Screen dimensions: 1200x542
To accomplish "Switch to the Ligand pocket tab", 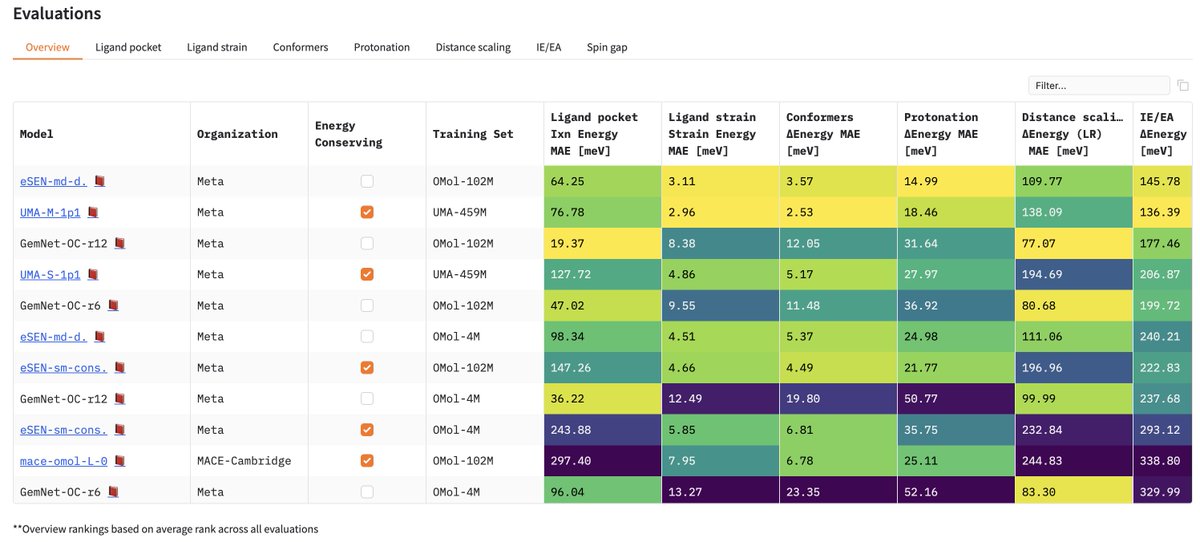I will [x=128, y=47].
